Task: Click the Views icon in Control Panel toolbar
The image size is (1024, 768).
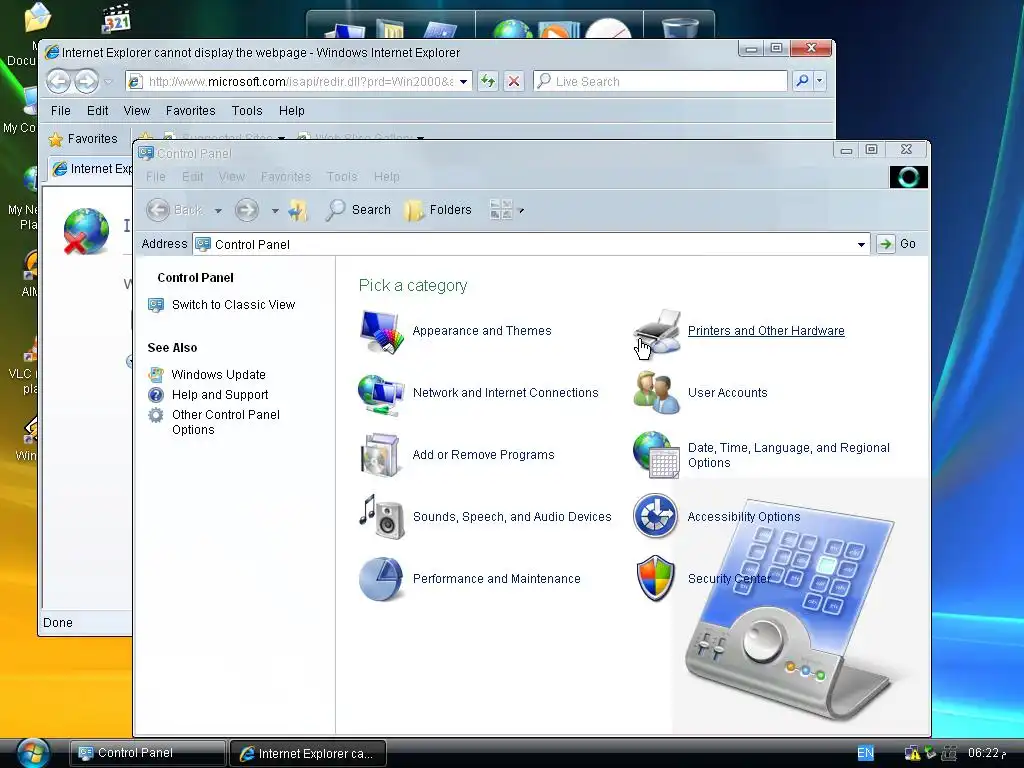Action: [501, 210]
